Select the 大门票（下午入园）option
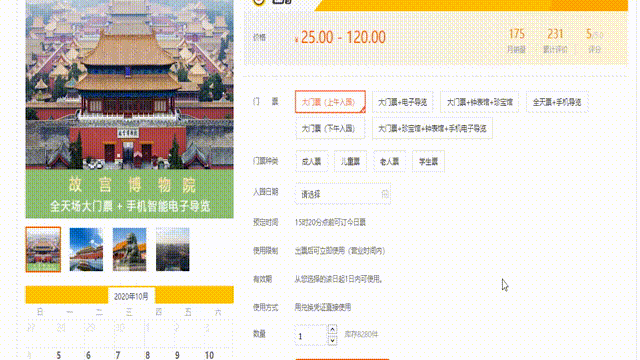 click(330, 129)
